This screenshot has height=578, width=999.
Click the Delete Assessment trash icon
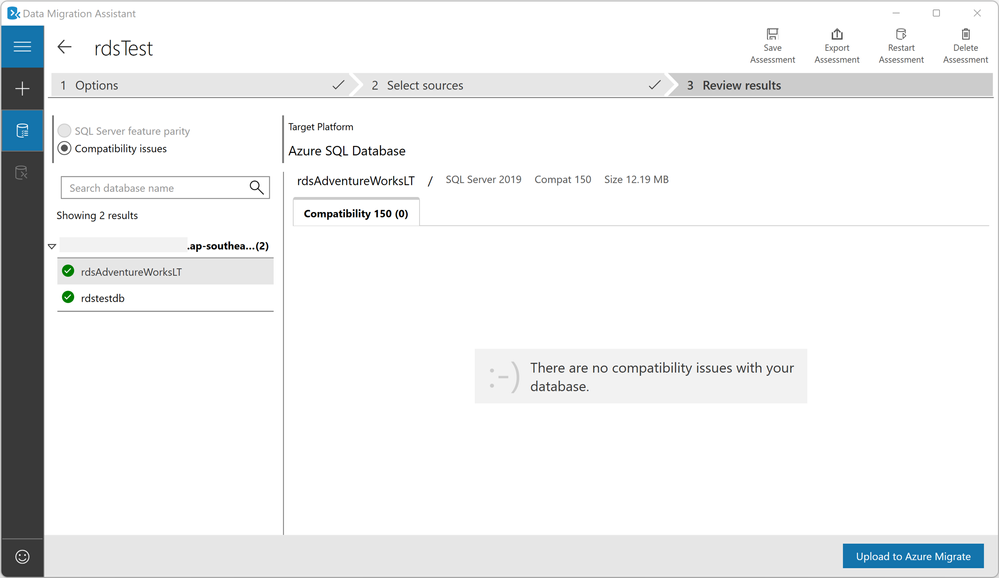click(x=965, y=34)
